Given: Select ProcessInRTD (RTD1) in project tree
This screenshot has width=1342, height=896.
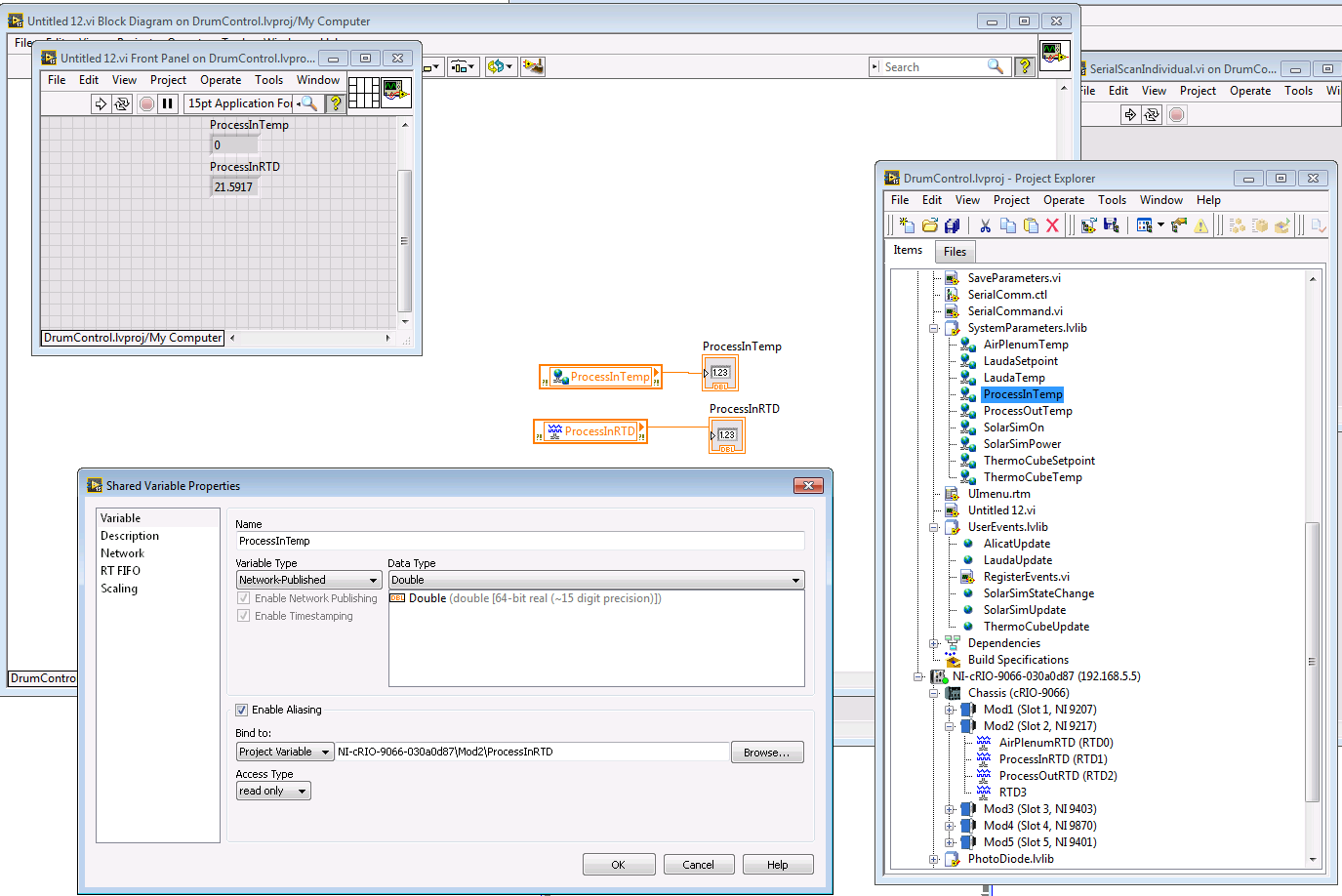Looking at the screenshot, I should [1052, 759].
